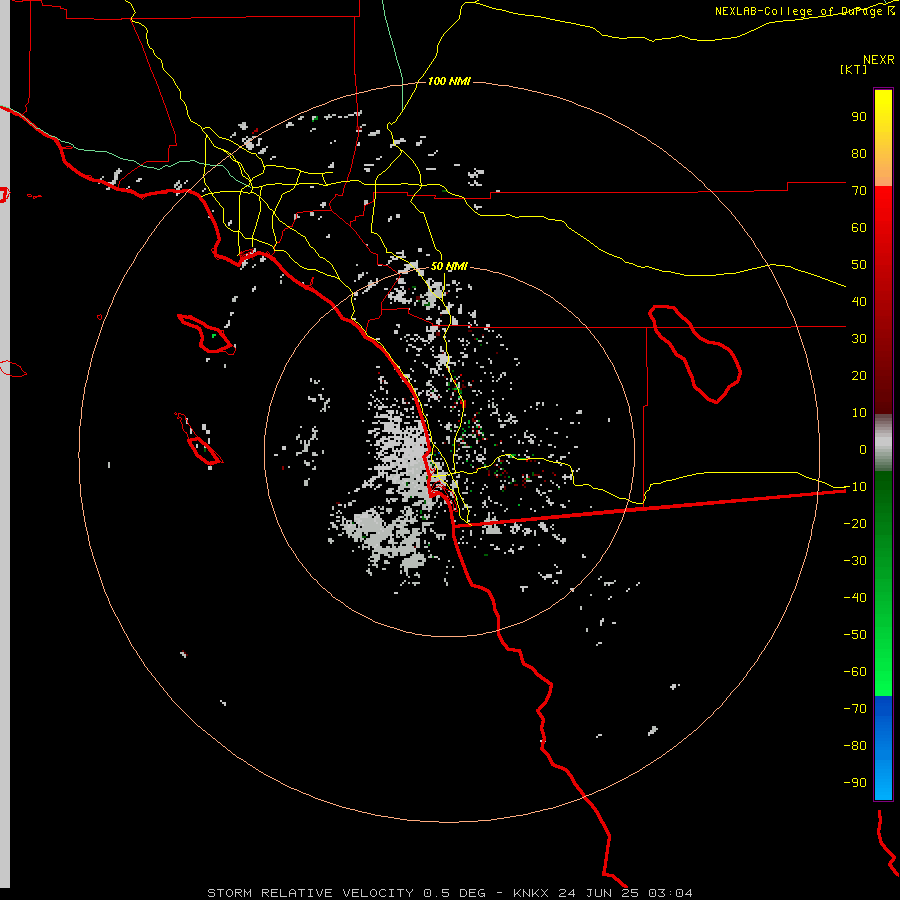
Task: Click the -80 scale value
Action: [x=855, y=746]
